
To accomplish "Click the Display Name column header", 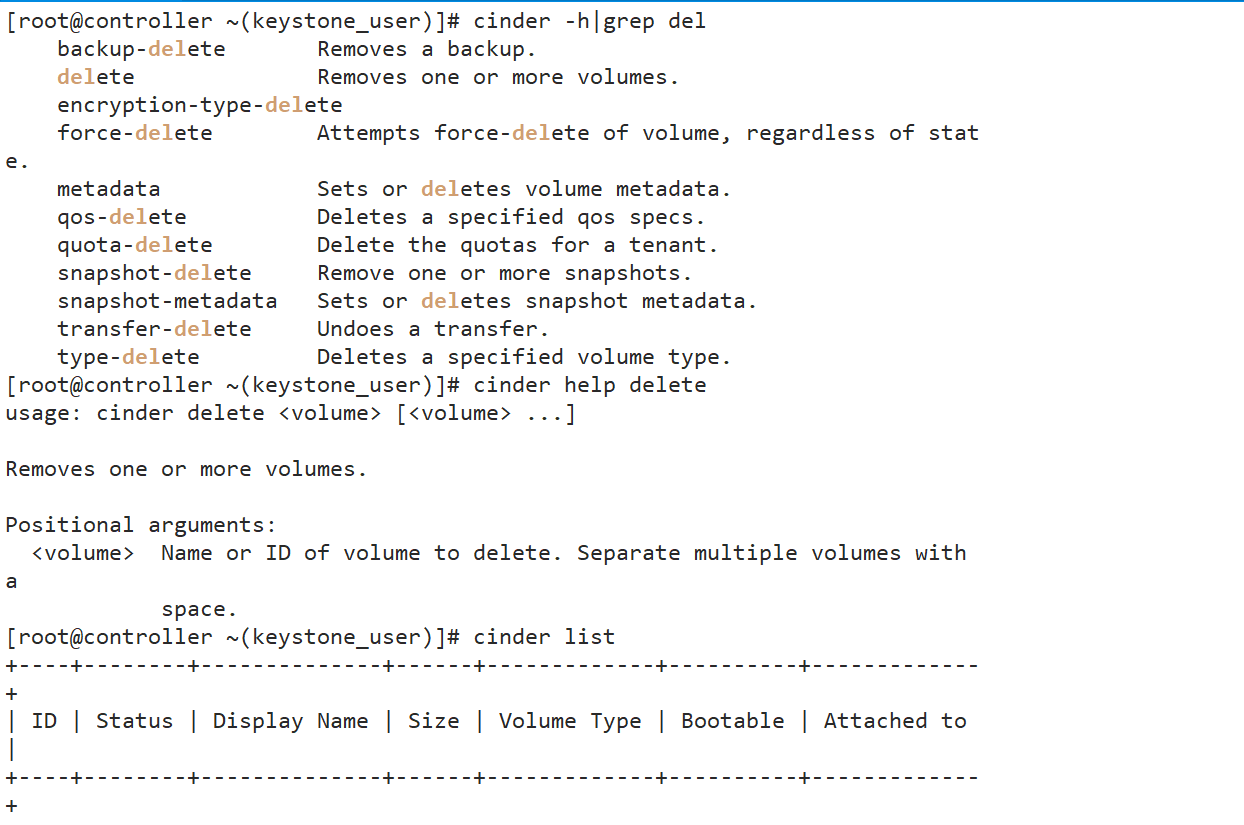I will (290, 721).
